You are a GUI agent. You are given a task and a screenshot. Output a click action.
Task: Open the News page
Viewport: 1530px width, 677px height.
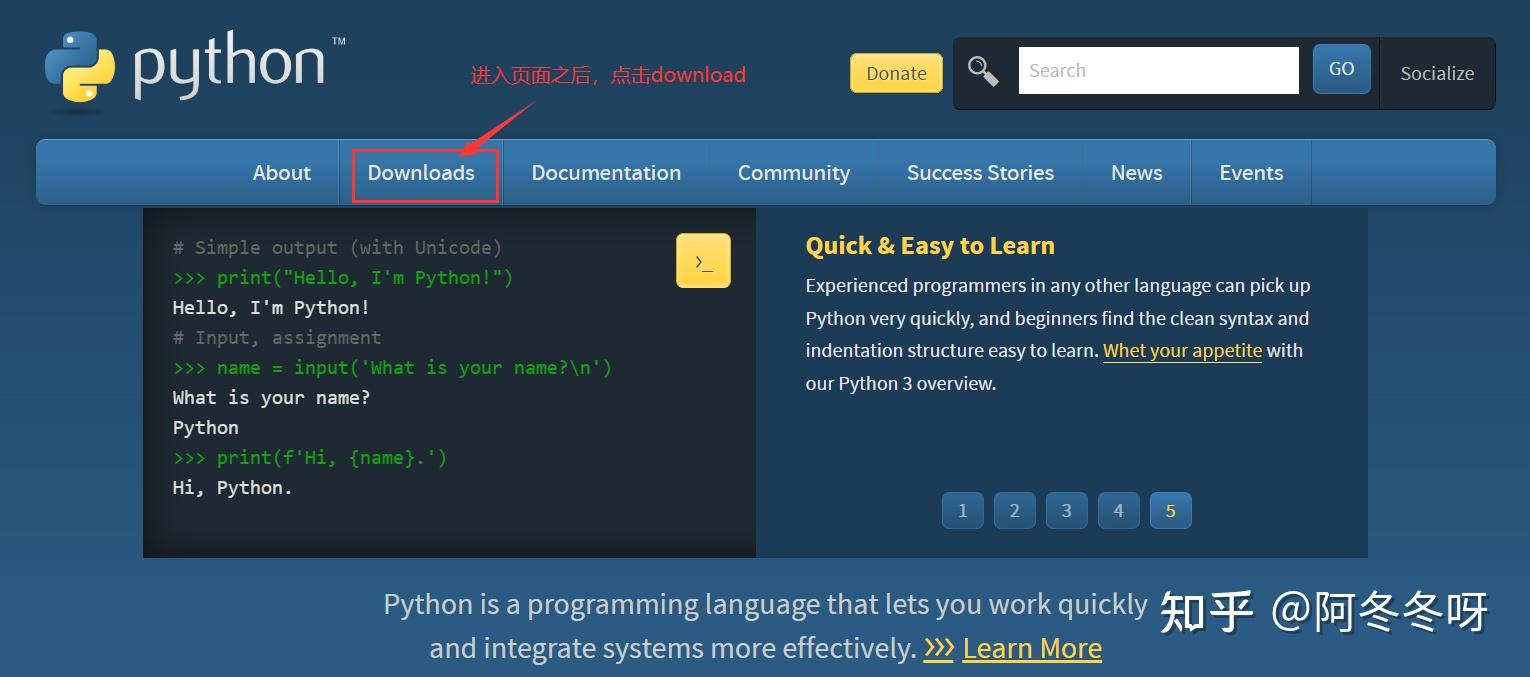point(1136,172)
